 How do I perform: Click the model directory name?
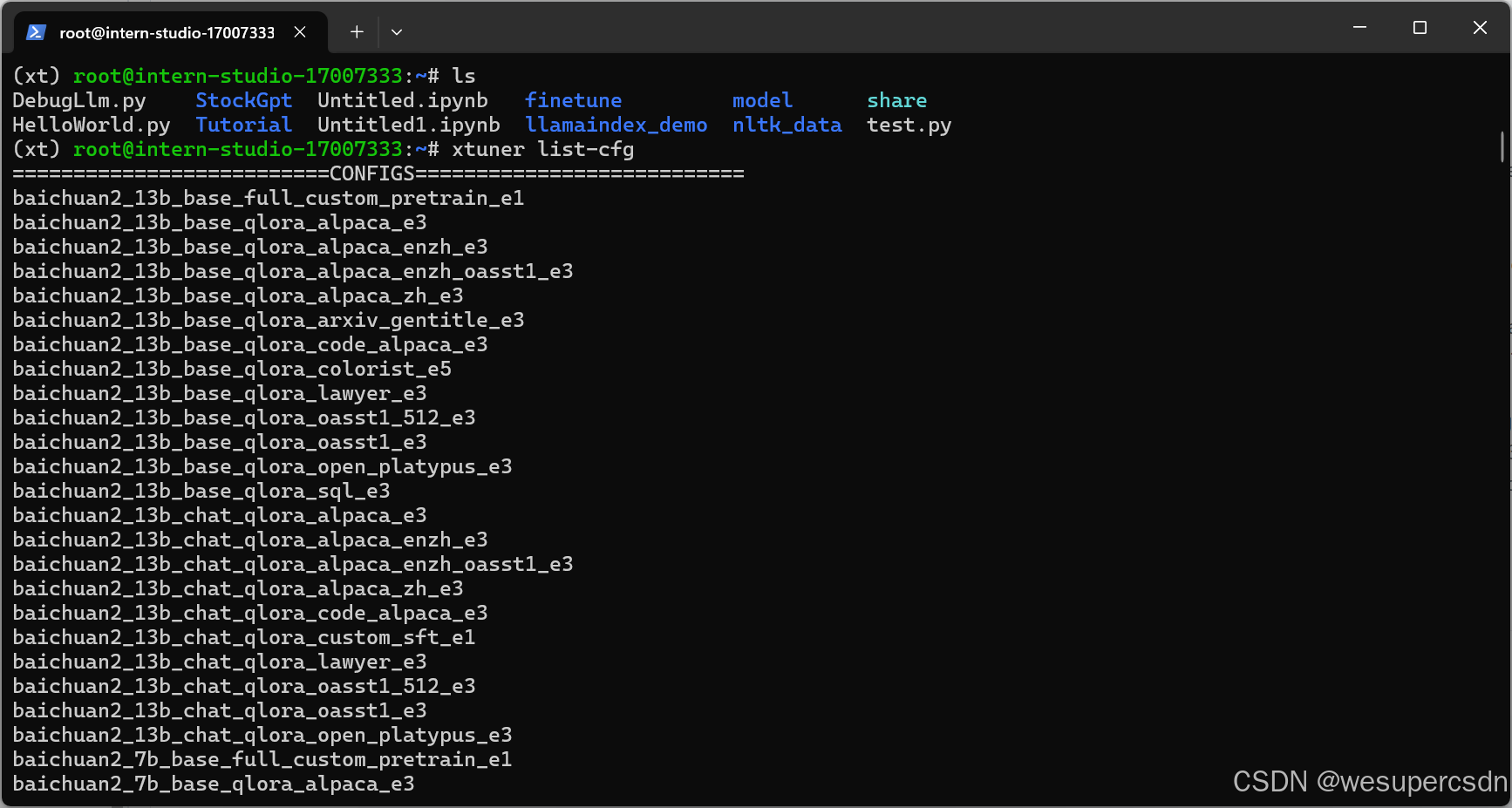click(x=763, y=101)
